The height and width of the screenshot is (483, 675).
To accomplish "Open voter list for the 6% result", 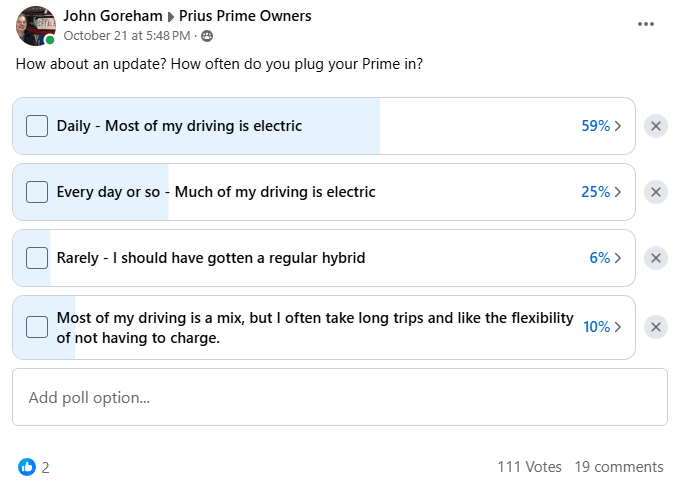I will pos(605,258).
